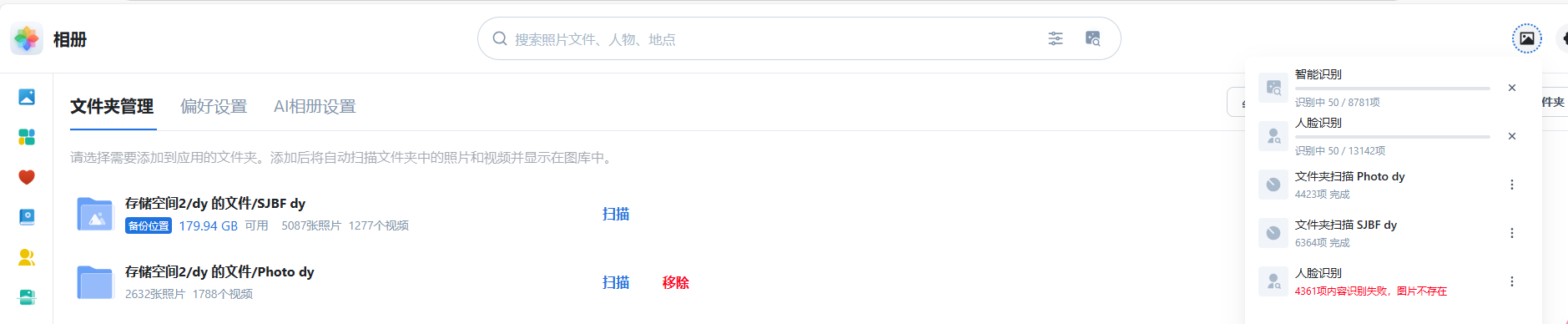Click the image search icon in search bar

tap(1092, 38)
